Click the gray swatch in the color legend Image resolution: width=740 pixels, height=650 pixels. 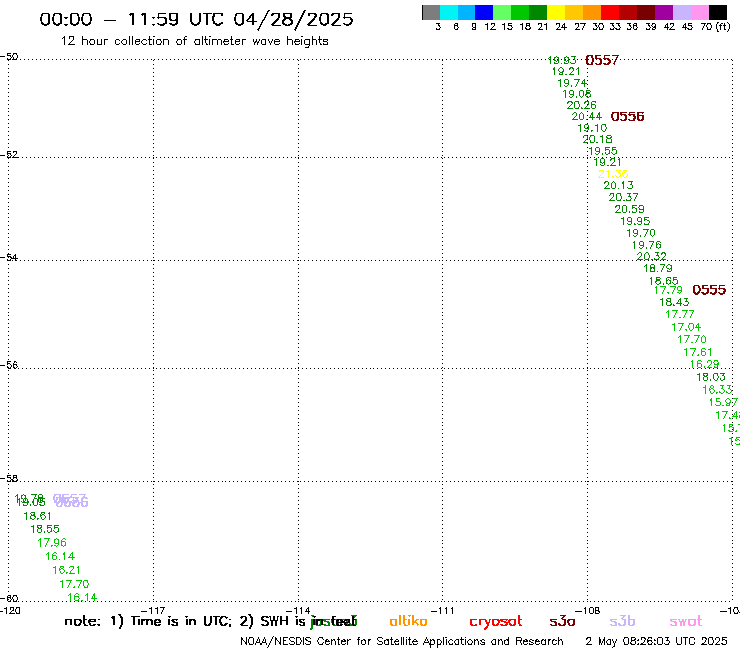tap(431, 12)
